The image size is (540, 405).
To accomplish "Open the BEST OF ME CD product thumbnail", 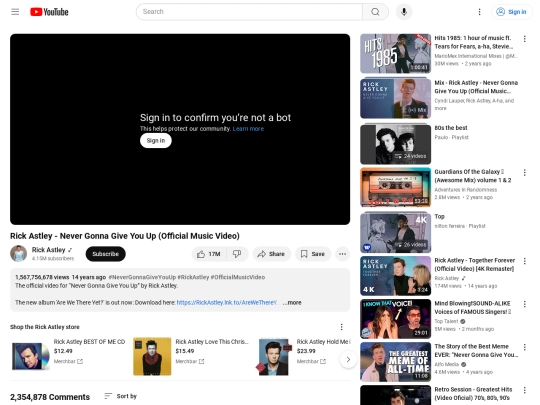I will pyautogui.click(x=30, y=356).
